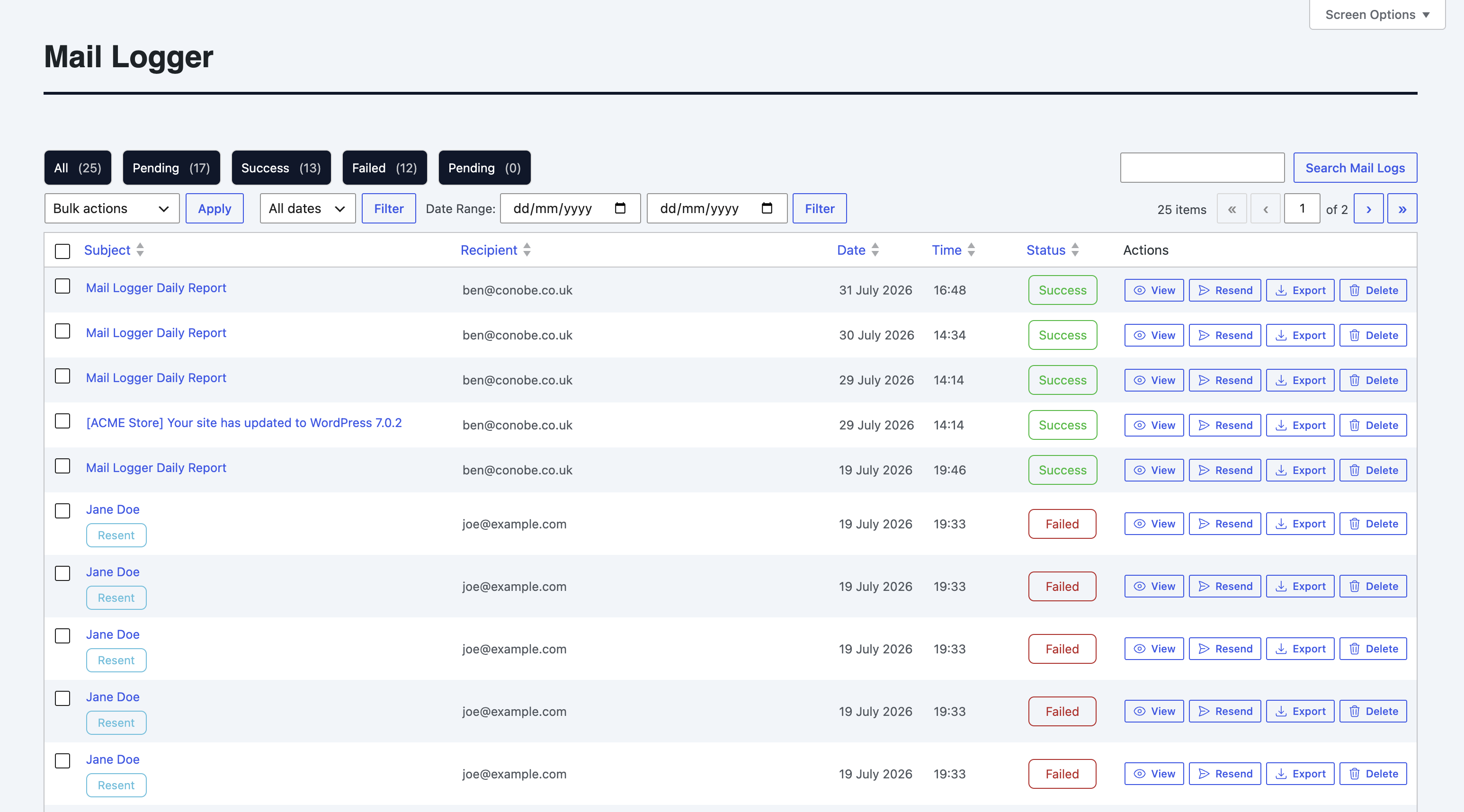Image resolution: width=1464 pixels, height=812 pixels.
Task: Filter by Pending (0) status
Action: (484, 168)
